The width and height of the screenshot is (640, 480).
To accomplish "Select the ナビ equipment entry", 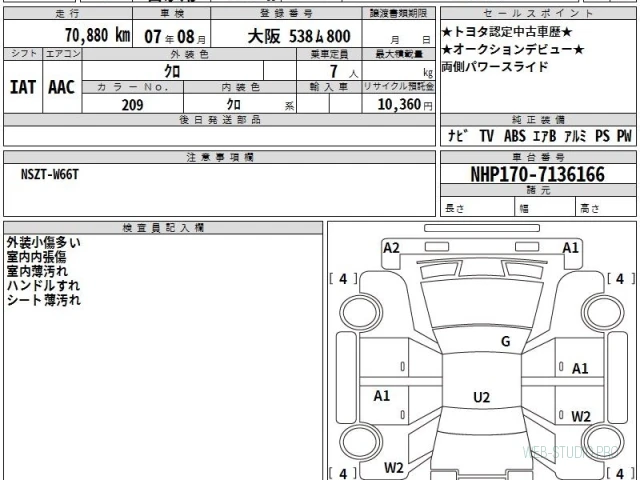I will 457,136.
